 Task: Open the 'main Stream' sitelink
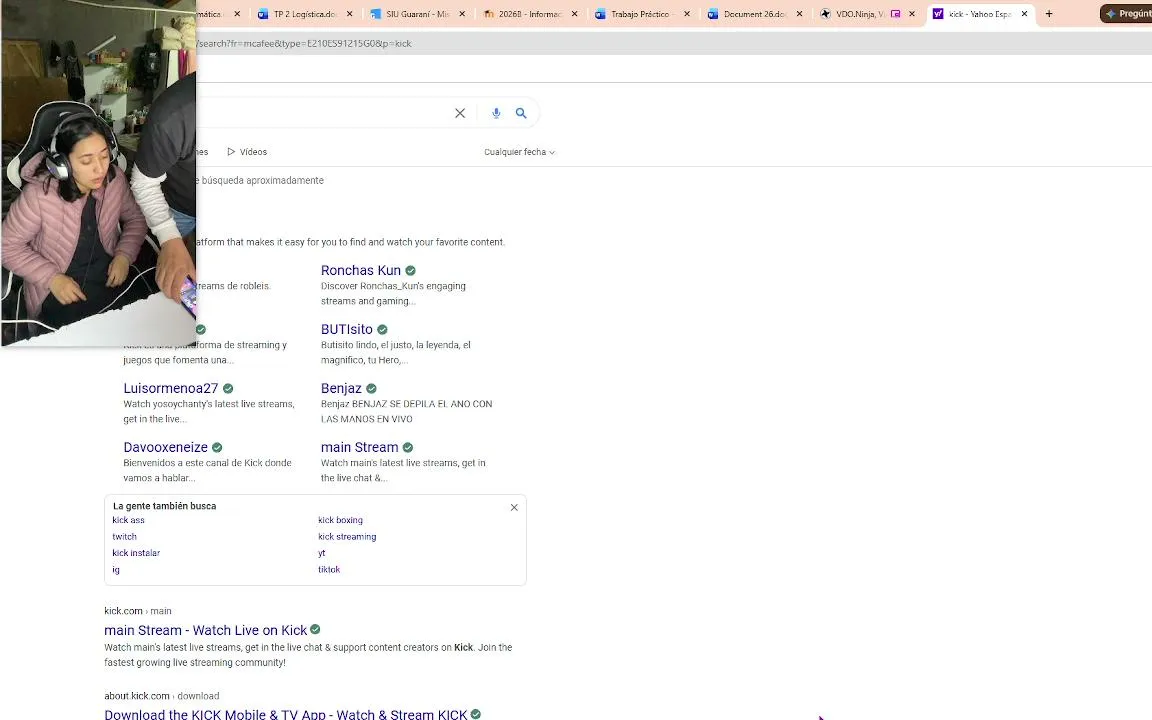[x=359, y=447]
